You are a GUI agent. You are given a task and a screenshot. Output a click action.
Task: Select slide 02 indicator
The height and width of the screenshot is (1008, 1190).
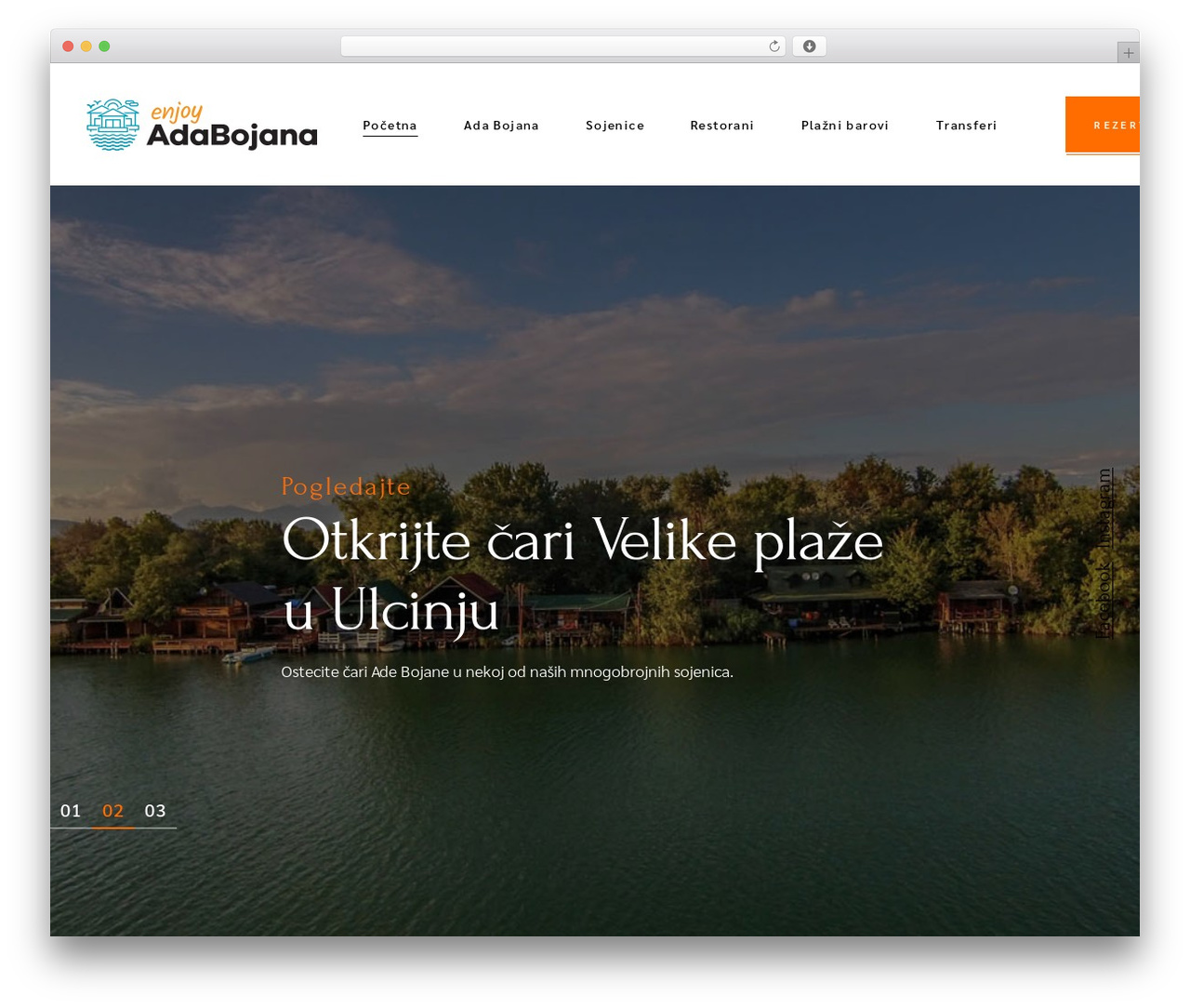coord(112,811)
